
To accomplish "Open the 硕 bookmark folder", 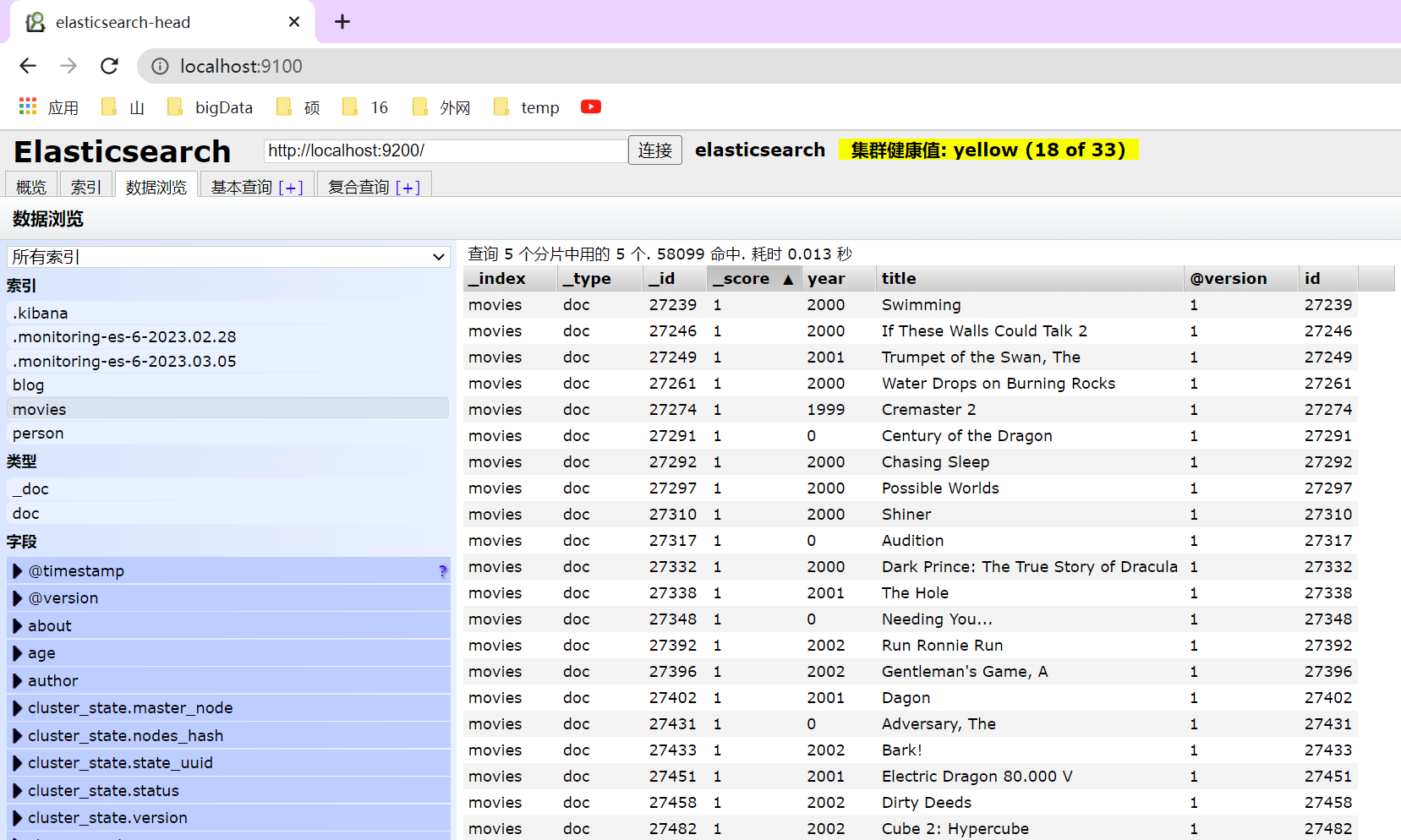I will (298, 107).
